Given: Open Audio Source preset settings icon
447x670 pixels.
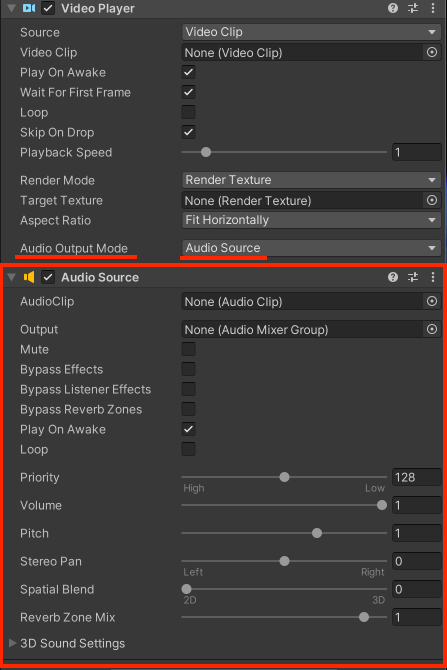Looking at the screenshot, I should [413, 277].
